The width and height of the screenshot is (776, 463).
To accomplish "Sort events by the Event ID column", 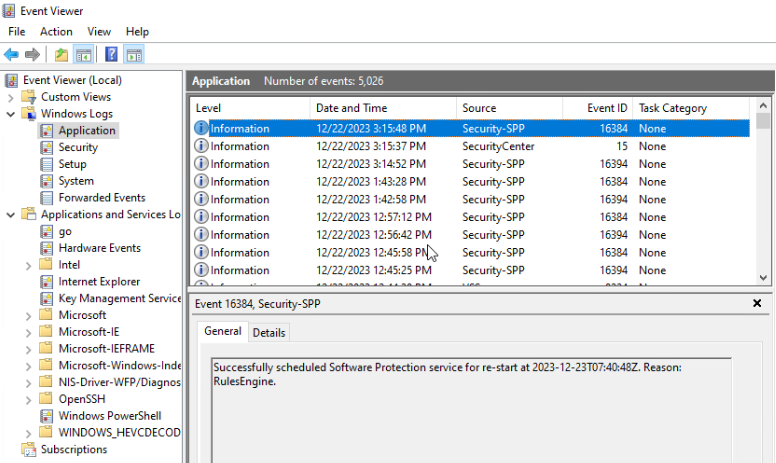I will 607,108.
